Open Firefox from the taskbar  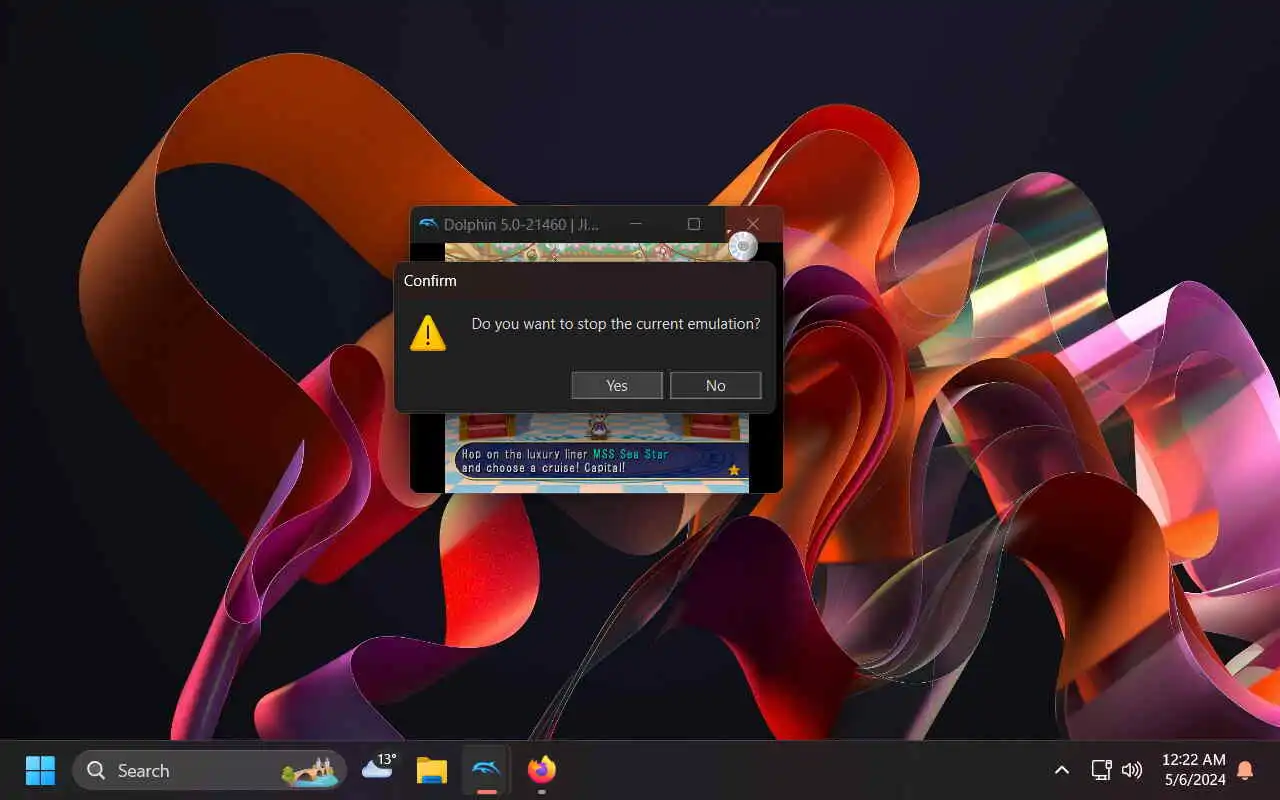(x=541, y=770)
